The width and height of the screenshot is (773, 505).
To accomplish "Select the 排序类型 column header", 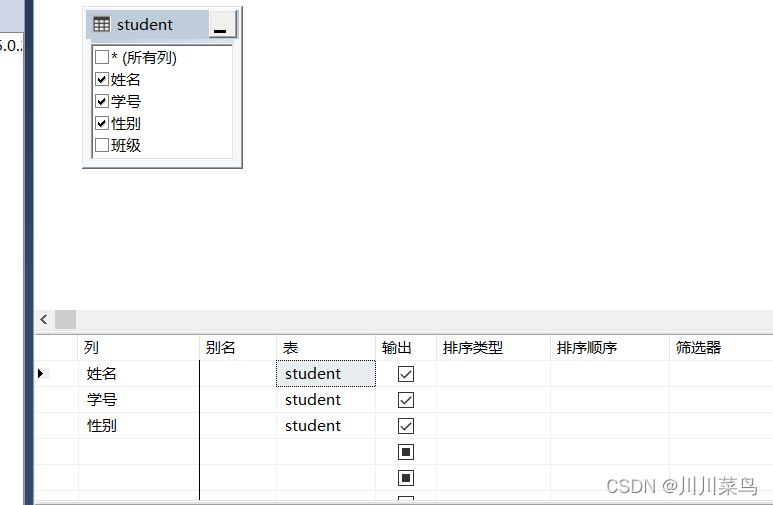I will pyautogui.click(x=493, y=348).
